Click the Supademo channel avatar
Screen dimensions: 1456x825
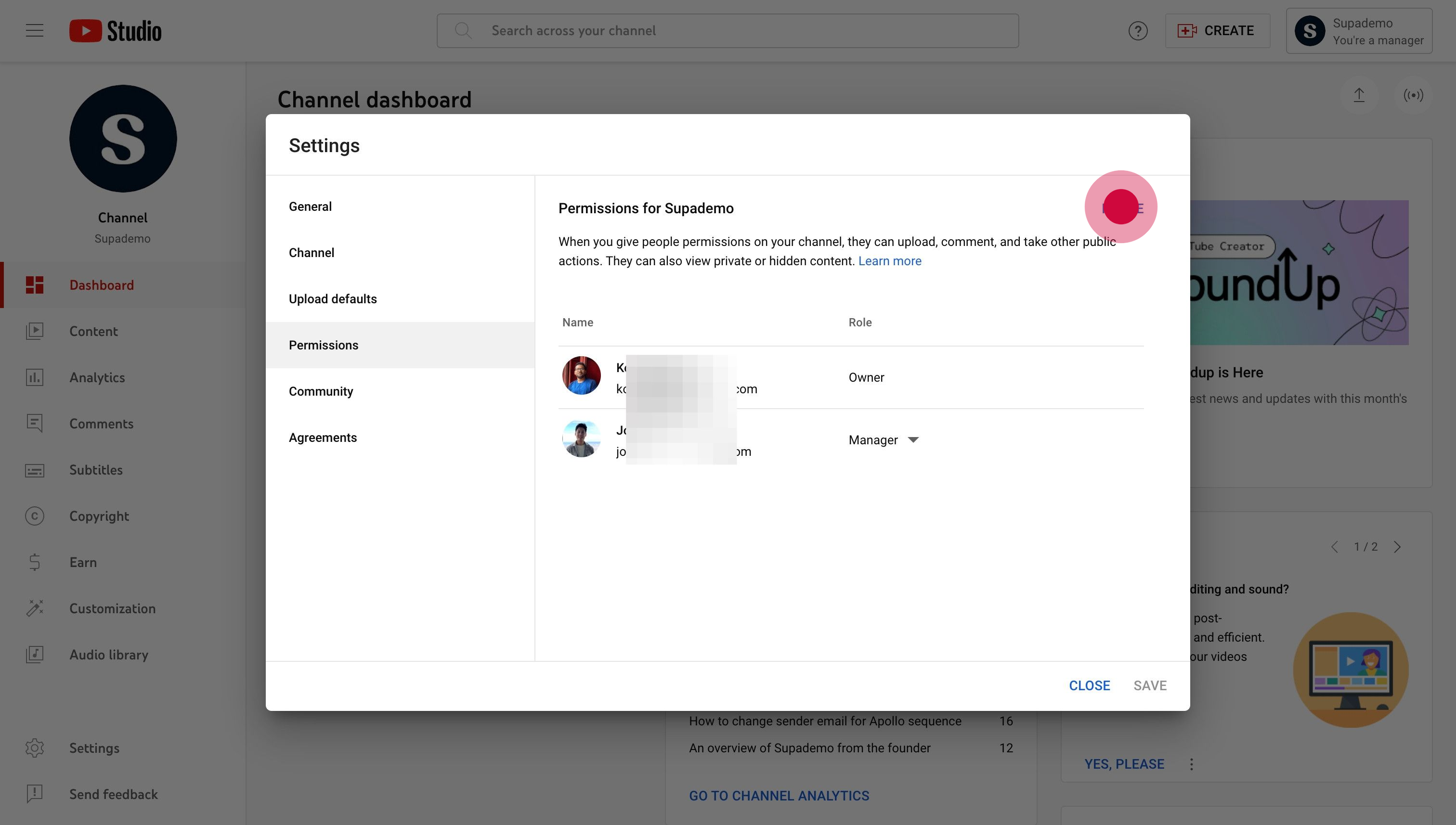pyautogui.click(x=123, y=138)
